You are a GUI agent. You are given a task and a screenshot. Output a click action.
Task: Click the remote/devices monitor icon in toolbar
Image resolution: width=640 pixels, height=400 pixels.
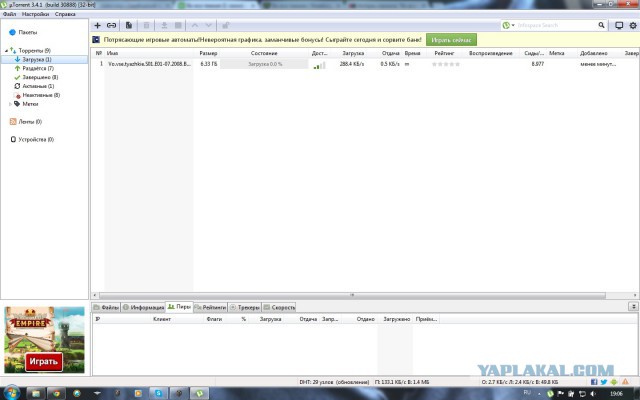point(619,24)
